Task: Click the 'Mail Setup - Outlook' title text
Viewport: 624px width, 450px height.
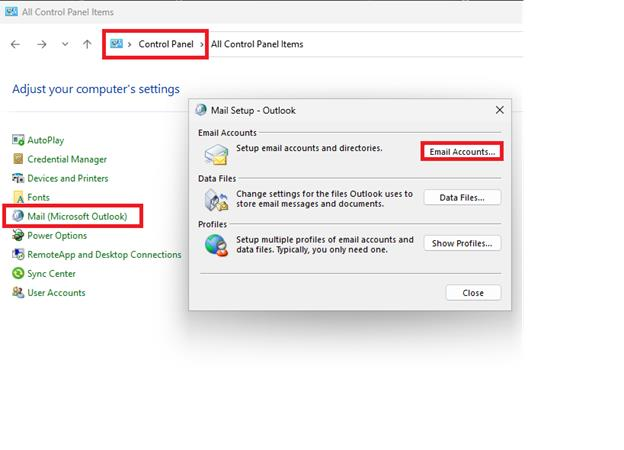Action: pos(253,111)
